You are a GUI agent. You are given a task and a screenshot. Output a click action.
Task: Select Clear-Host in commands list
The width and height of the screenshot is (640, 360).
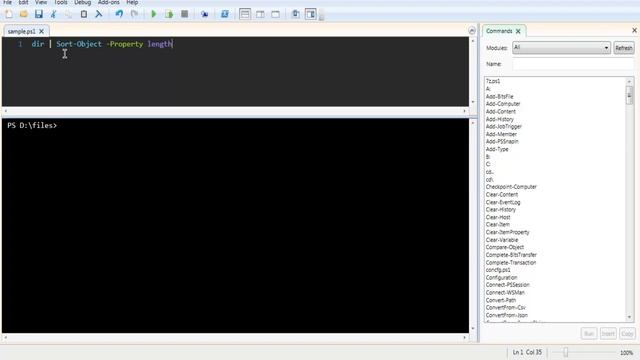point(498,217)
